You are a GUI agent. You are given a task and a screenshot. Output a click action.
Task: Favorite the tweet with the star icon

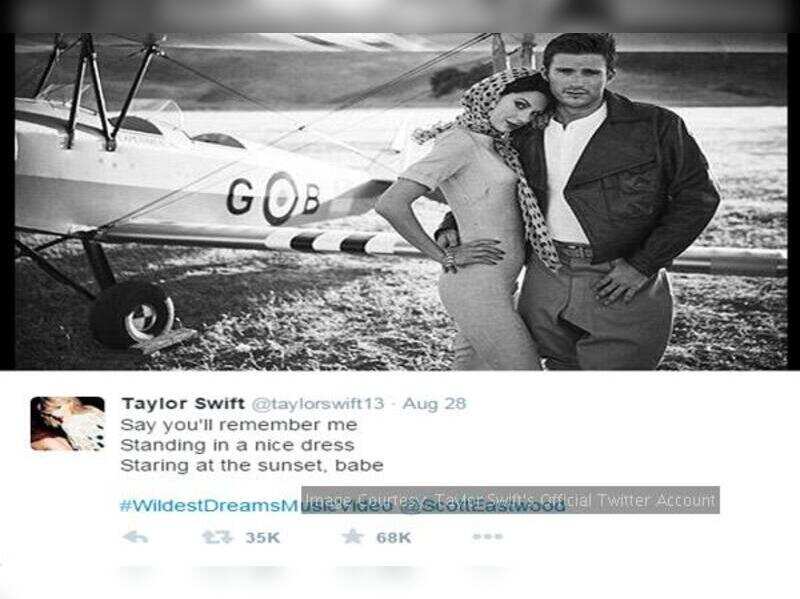[352, 536]
